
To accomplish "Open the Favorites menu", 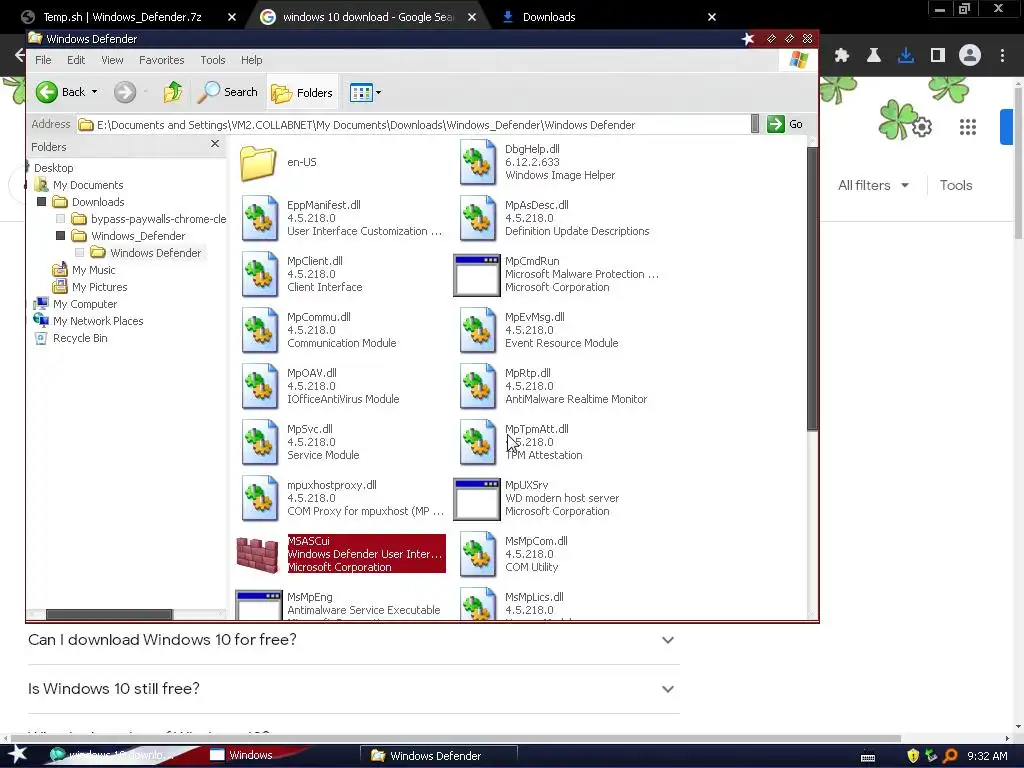I will coord(161,60).
